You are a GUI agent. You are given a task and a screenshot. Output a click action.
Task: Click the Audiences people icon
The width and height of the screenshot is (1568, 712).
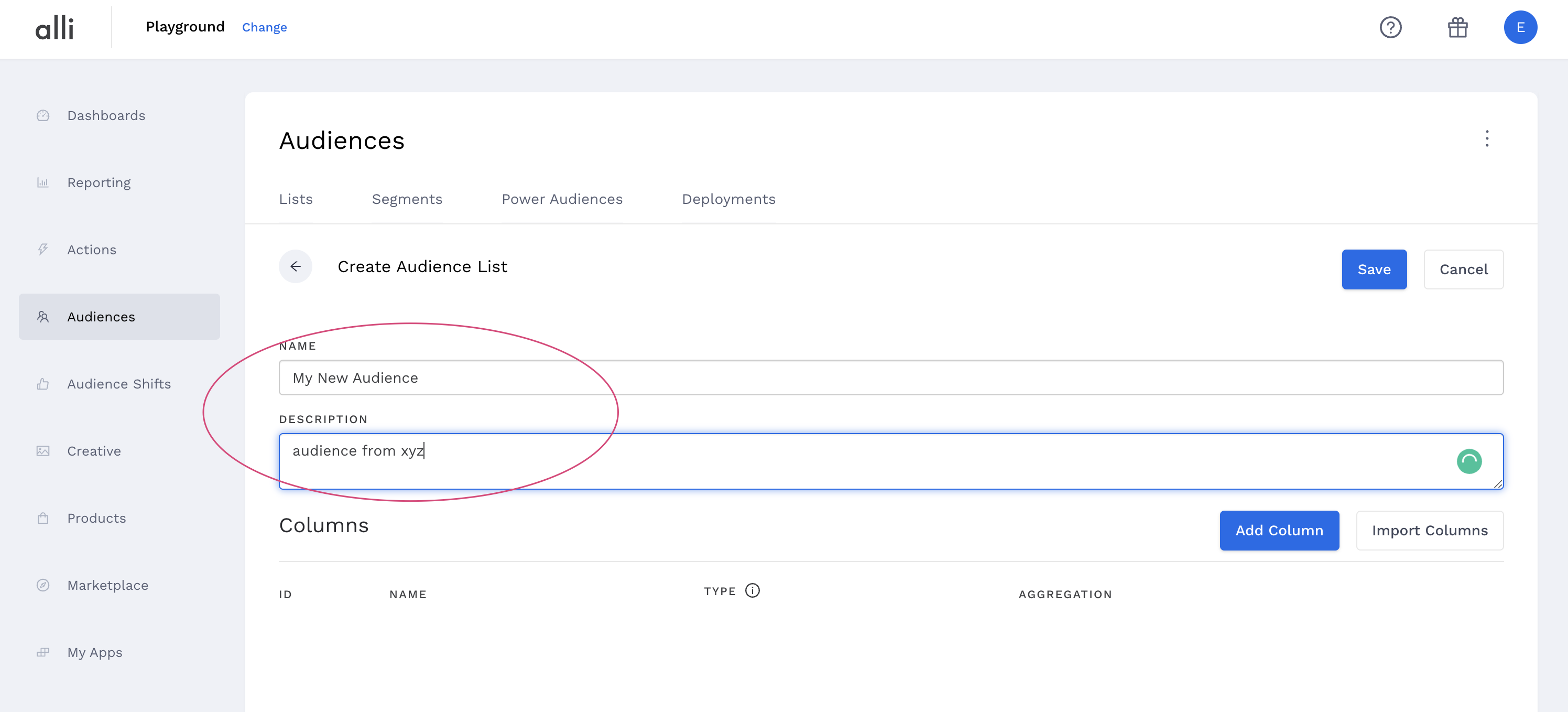click(x=42, y=317)
